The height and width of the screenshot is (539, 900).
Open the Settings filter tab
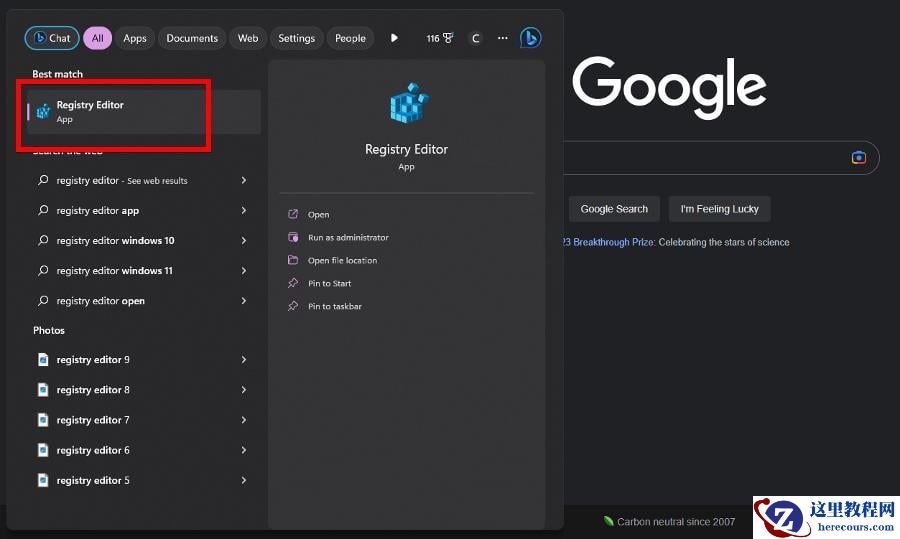click(296, 38)
